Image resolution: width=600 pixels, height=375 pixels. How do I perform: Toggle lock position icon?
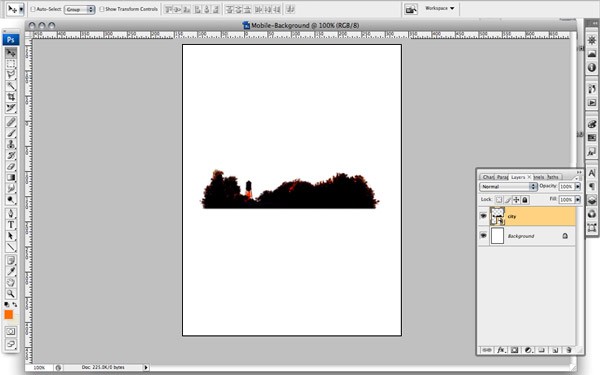point(516,199)
